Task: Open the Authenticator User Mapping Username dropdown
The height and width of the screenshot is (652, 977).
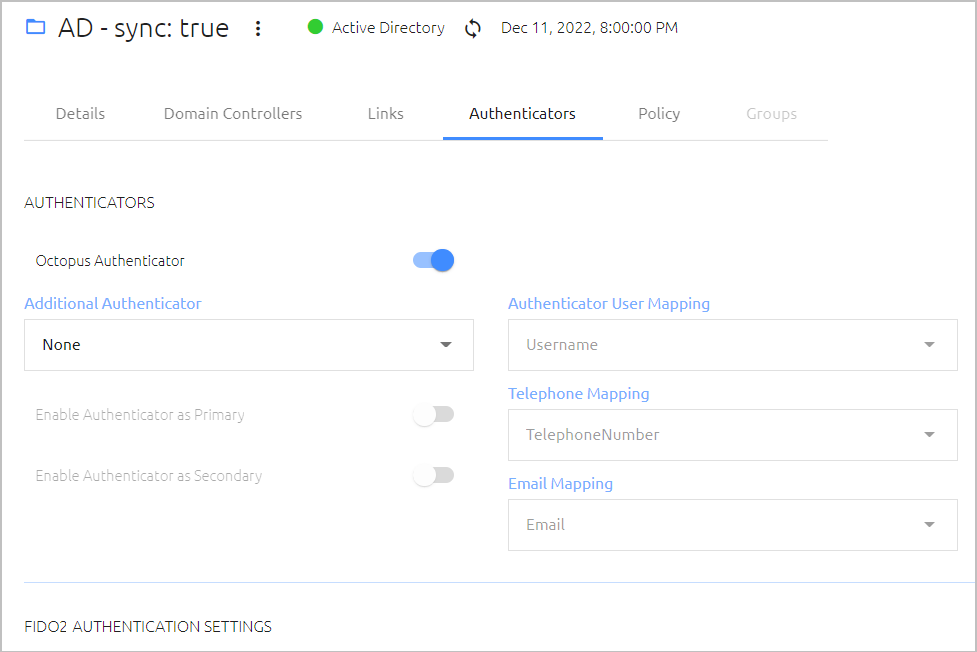Action: tap(733, 345)
